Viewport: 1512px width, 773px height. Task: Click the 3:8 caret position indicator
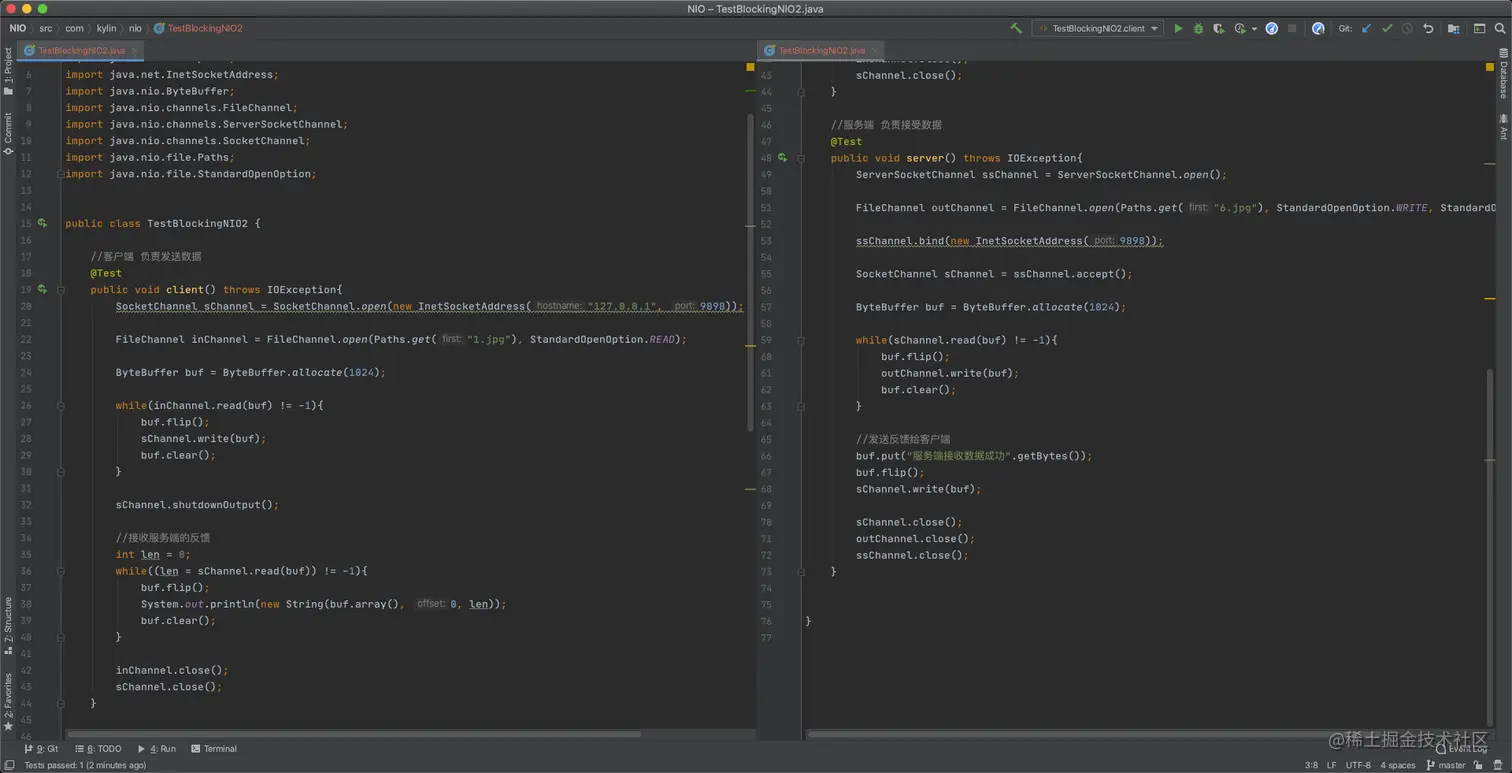1311,766
